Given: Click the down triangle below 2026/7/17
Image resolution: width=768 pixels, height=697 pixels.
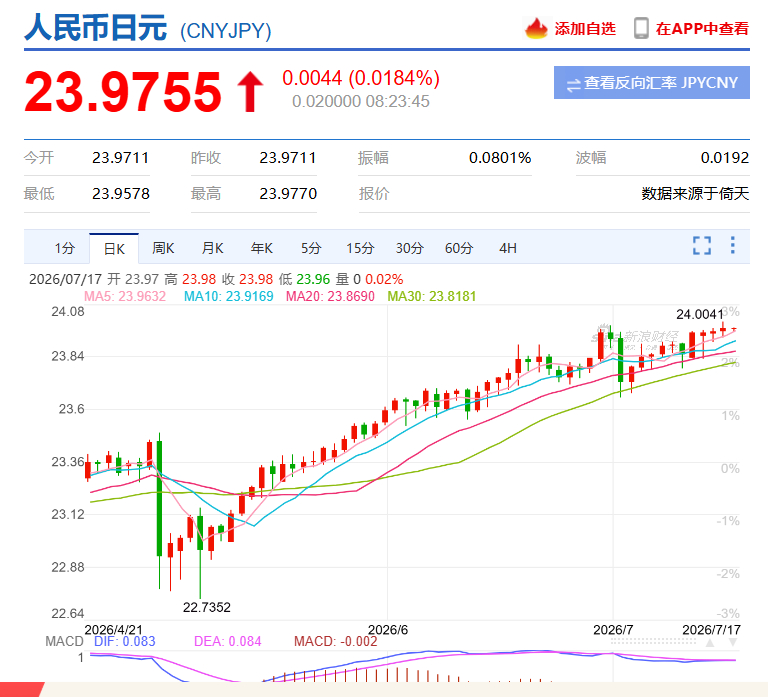Looking at the screenshot, I should coord(733,643).
